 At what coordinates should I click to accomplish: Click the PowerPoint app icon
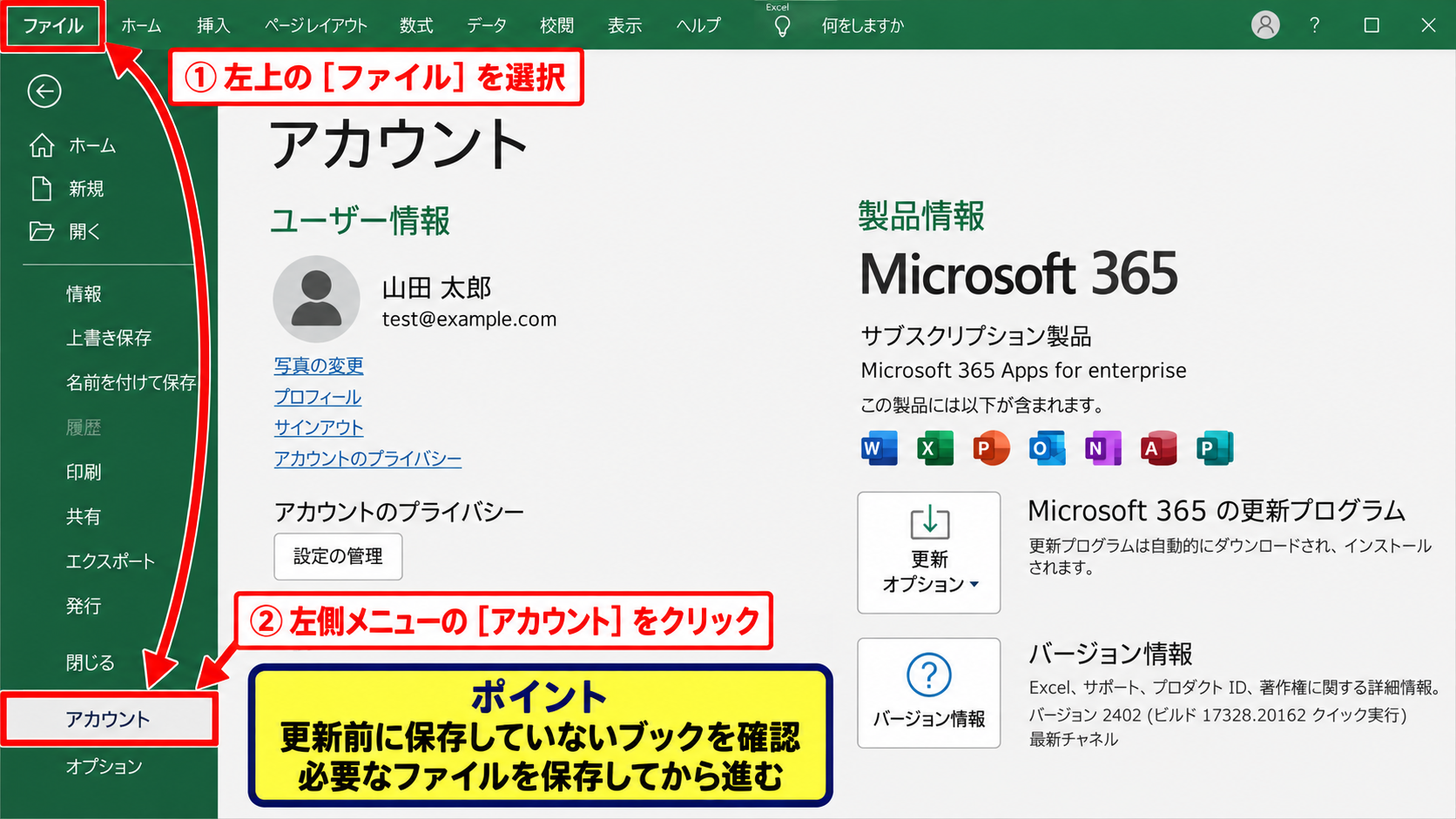click(x=991, y=448)
